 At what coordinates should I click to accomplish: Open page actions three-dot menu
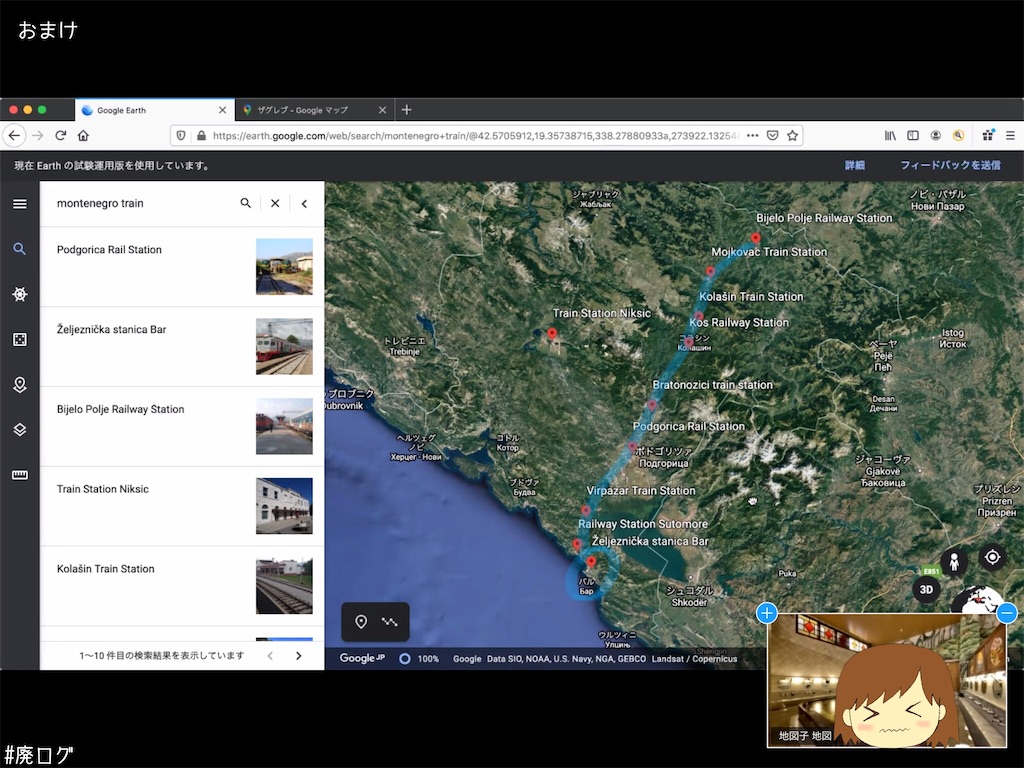752,136
